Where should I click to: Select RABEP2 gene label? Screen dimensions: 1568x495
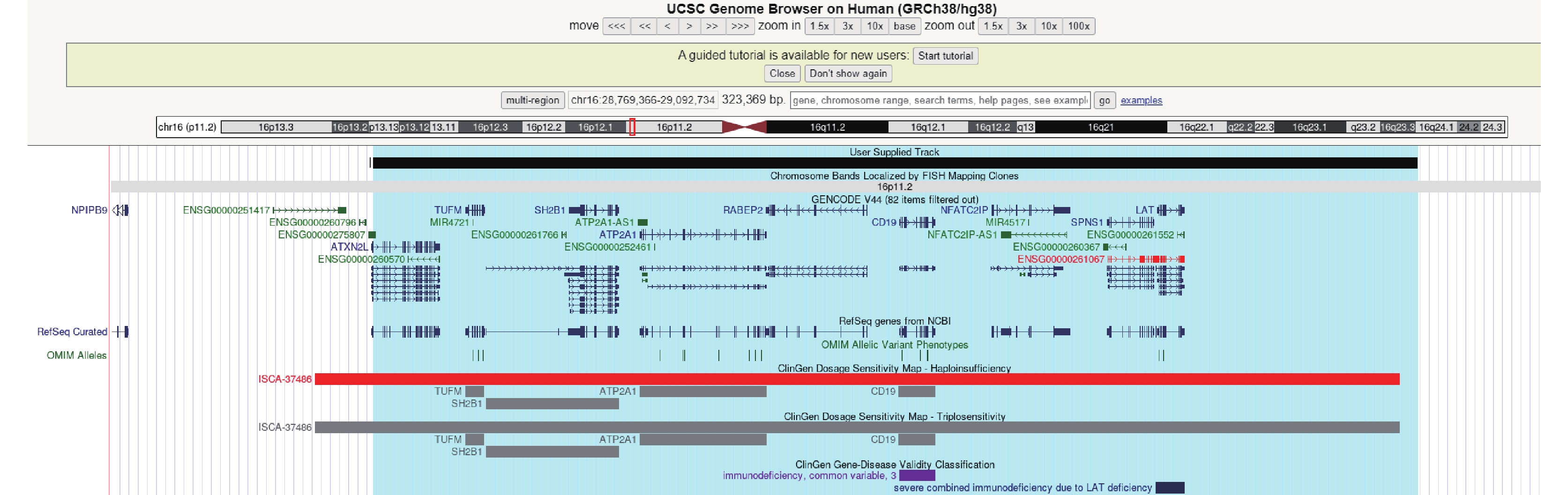tap(743, 210)
